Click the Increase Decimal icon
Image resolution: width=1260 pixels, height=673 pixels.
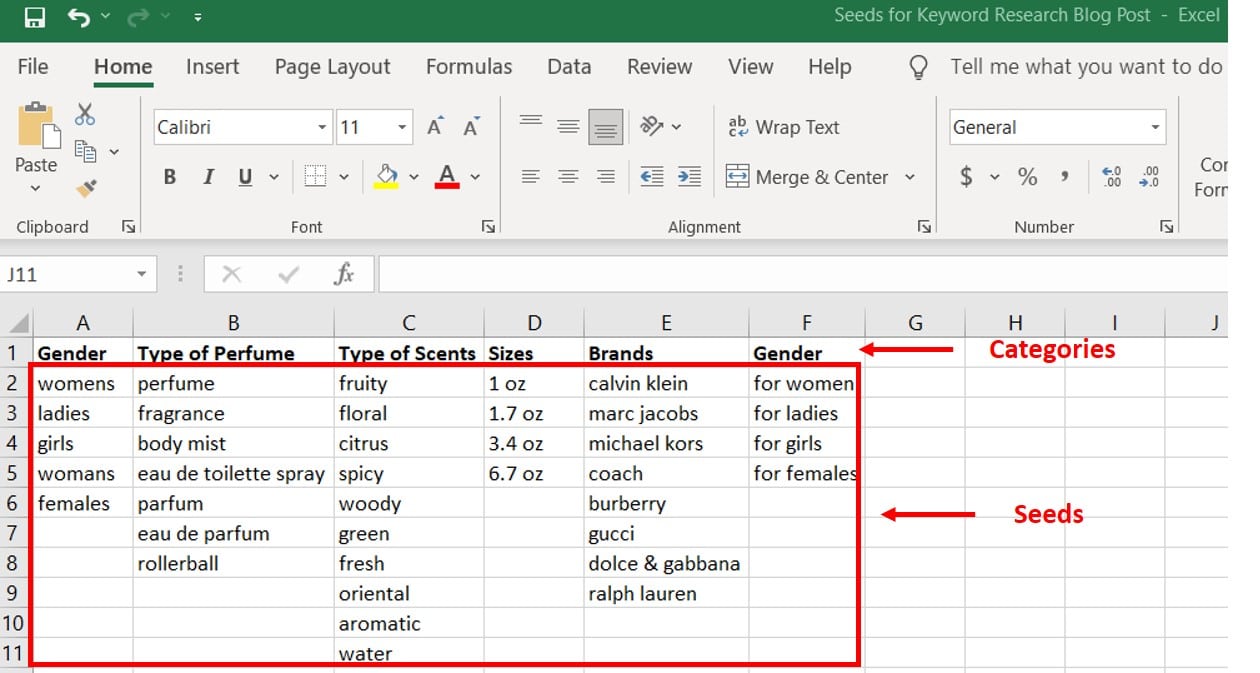pos(1111,177)
